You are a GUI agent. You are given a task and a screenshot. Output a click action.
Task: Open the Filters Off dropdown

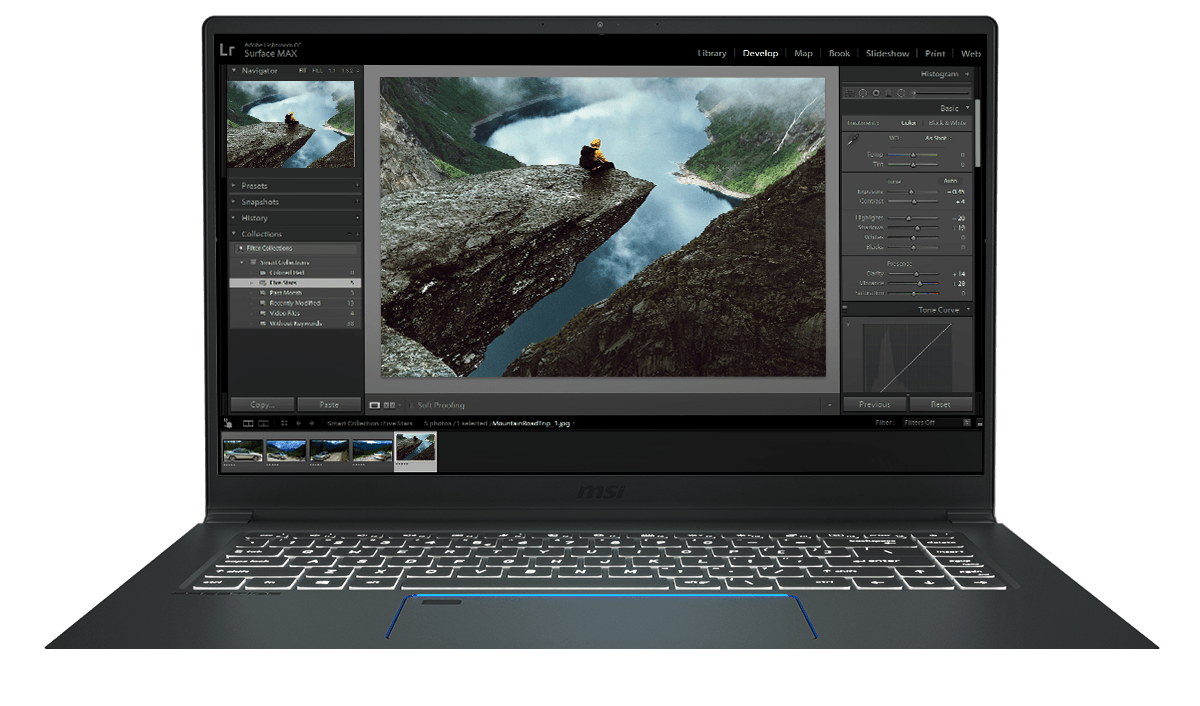936,423
